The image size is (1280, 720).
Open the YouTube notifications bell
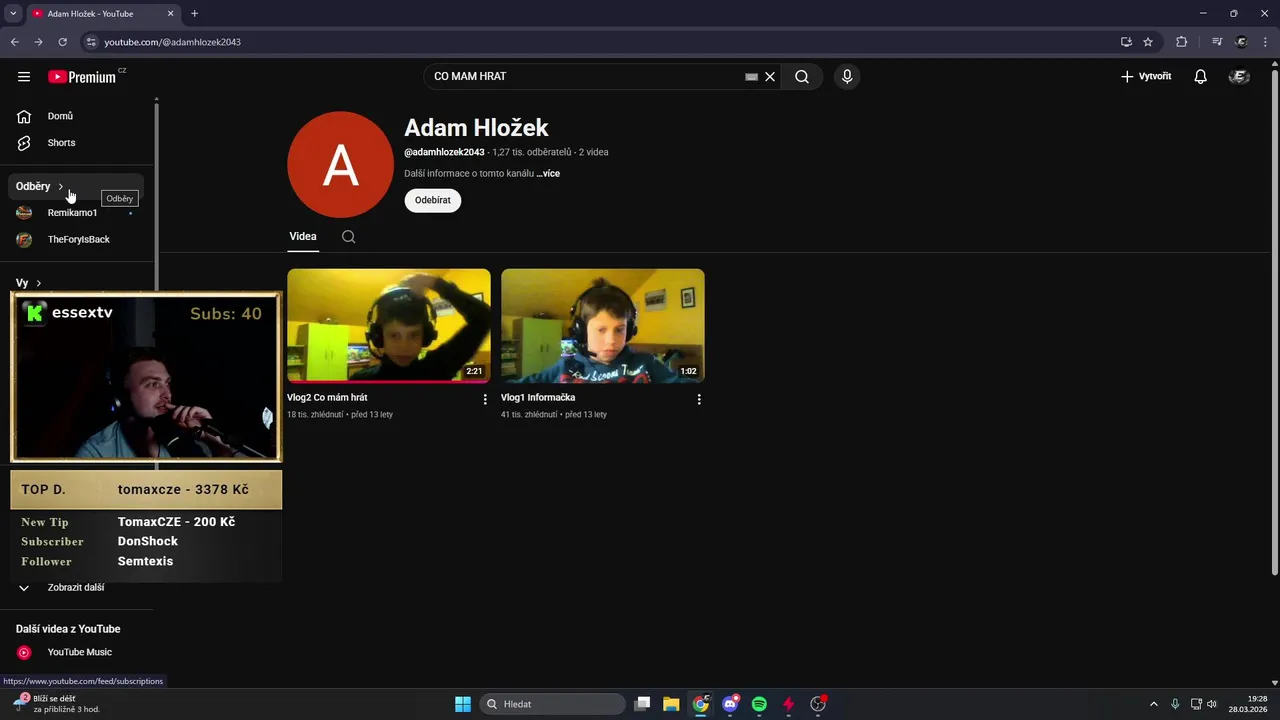pyautogui.click(x=1201, y=77)
